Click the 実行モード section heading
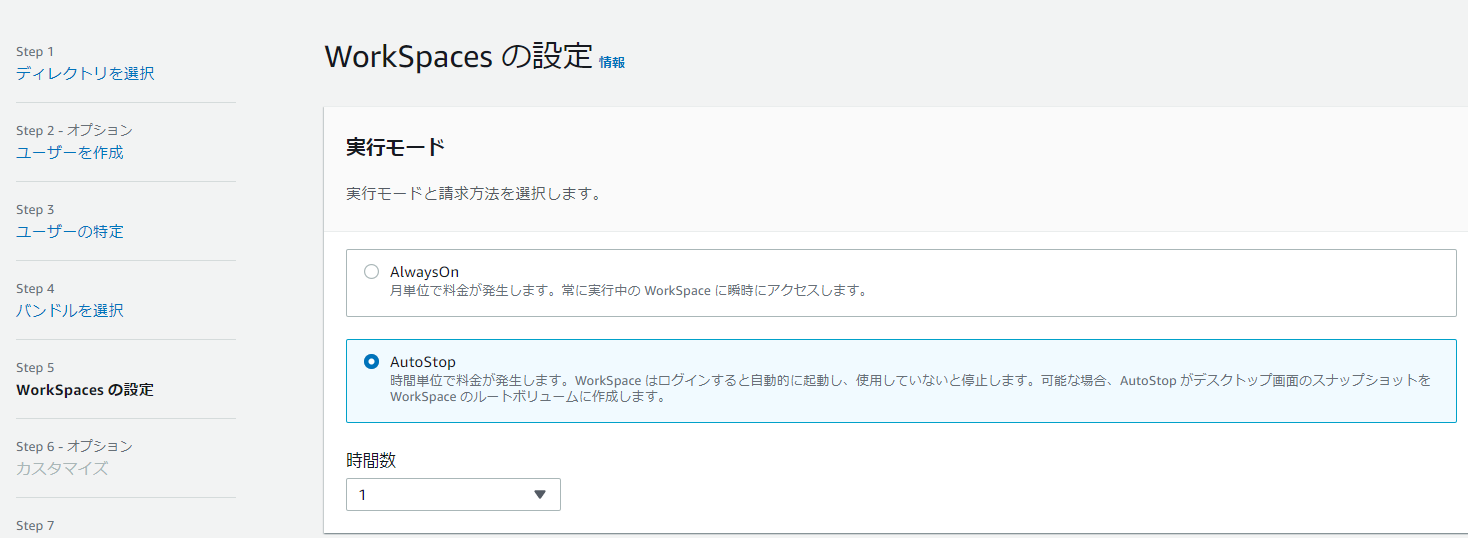Viewport: 1468px width, 538px height. (x=395, y=148)
